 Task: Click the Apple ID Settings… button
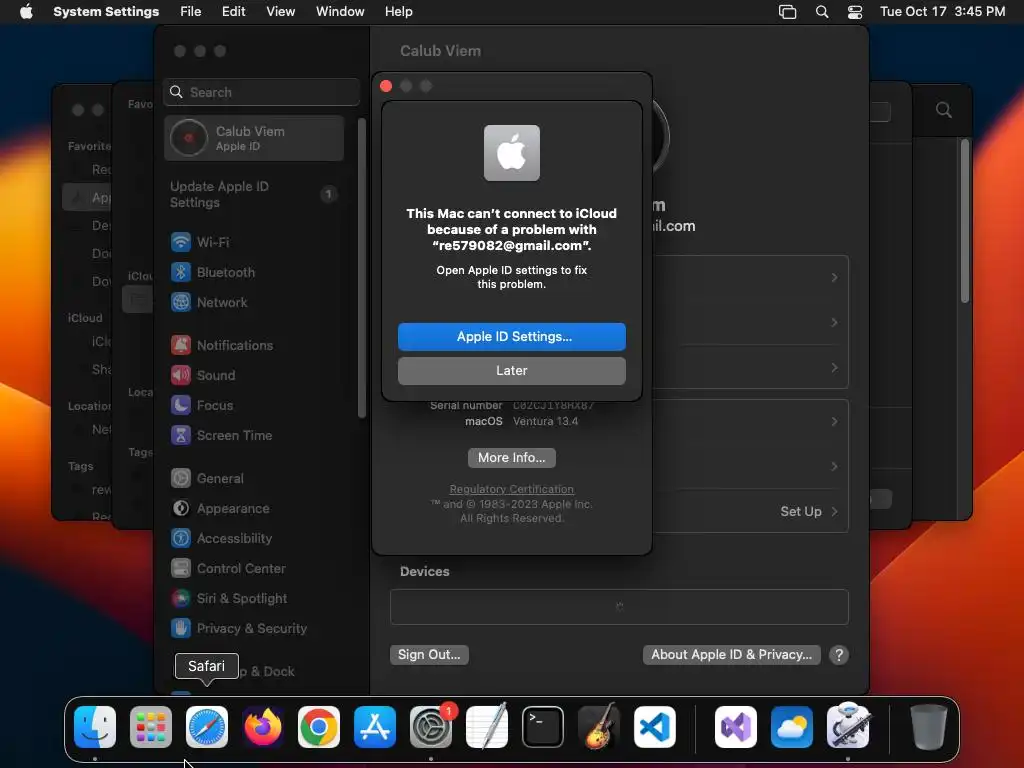pyautogui.click(x=511, y=336)
